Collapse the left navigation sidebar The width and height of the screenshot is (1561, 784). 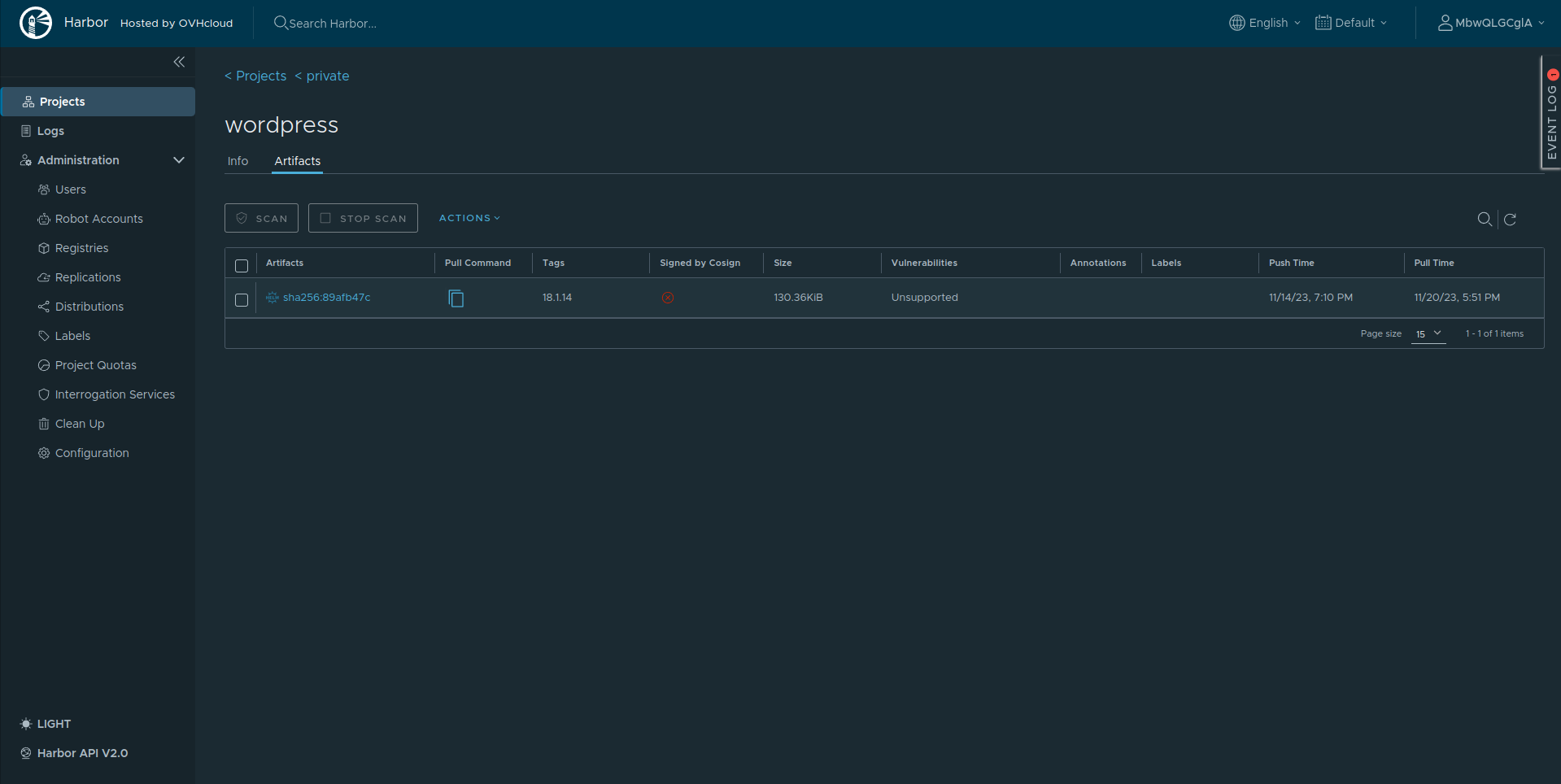tap(179, 62)
